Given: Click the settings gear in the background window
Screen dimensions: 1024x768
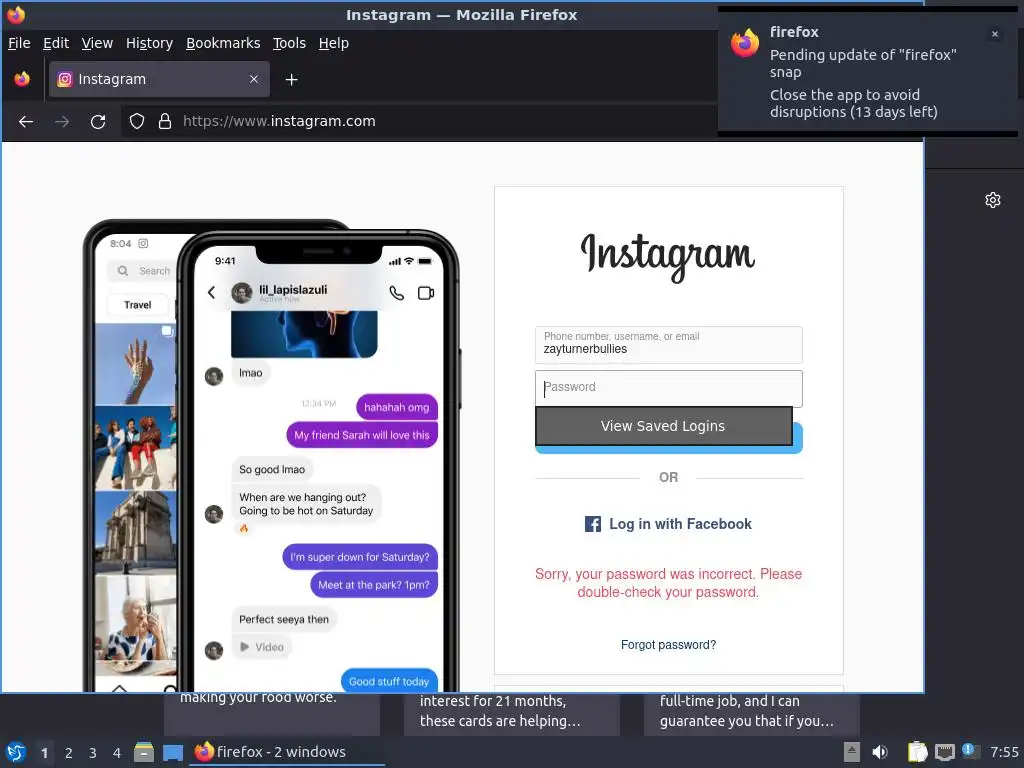Looking at the screenshot, I should pos(993,200).
